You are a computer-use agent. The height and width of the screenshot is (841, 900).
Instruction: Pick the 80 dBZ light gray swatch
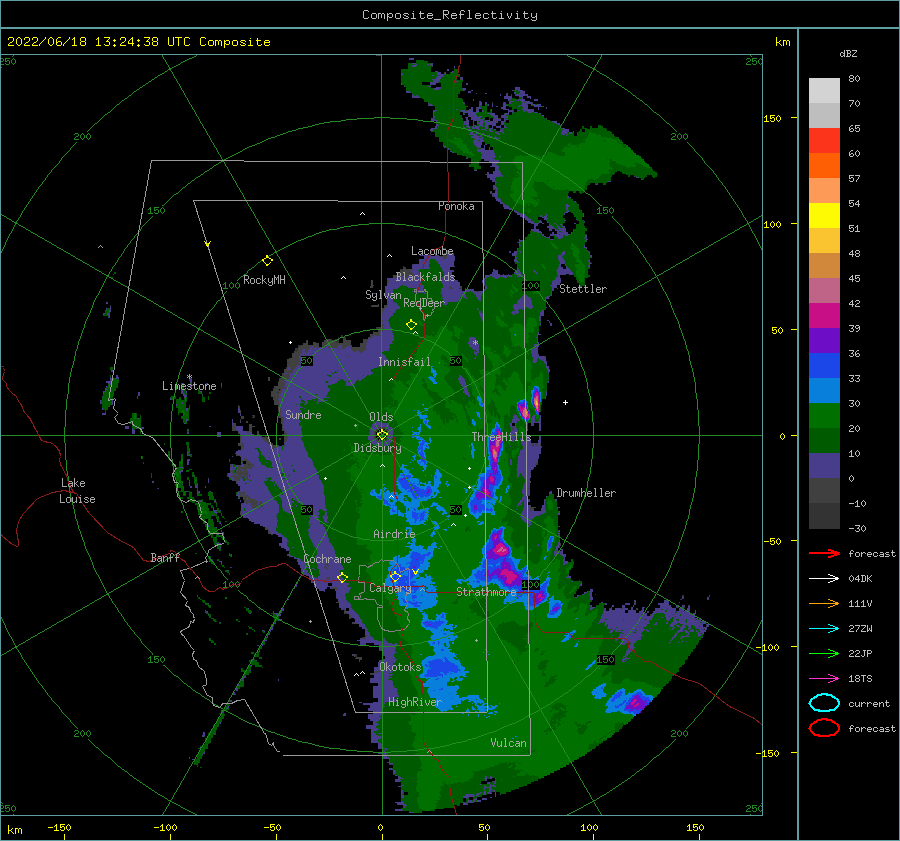(824, 90)
